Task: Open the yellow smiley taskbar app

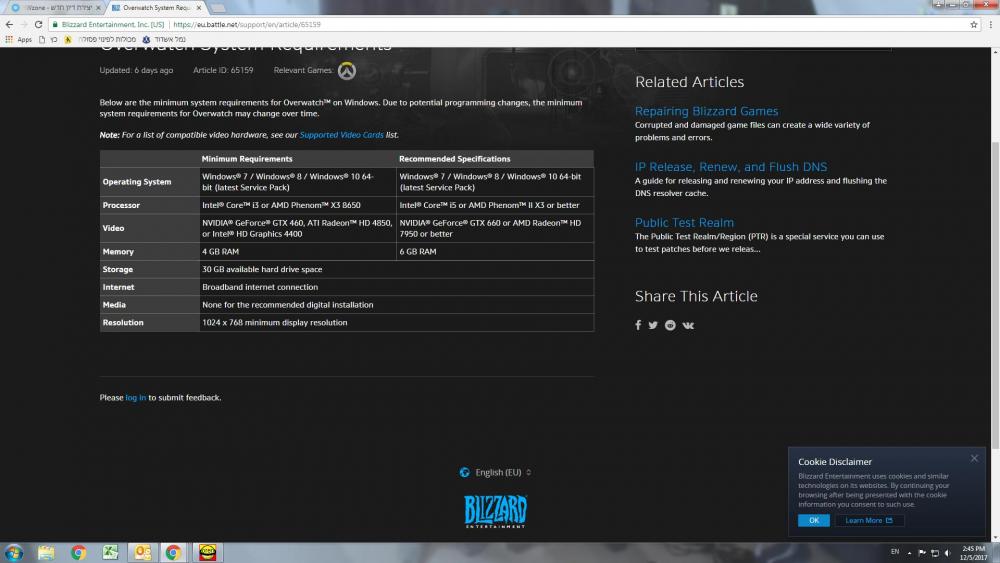Action: pos(207,552)
